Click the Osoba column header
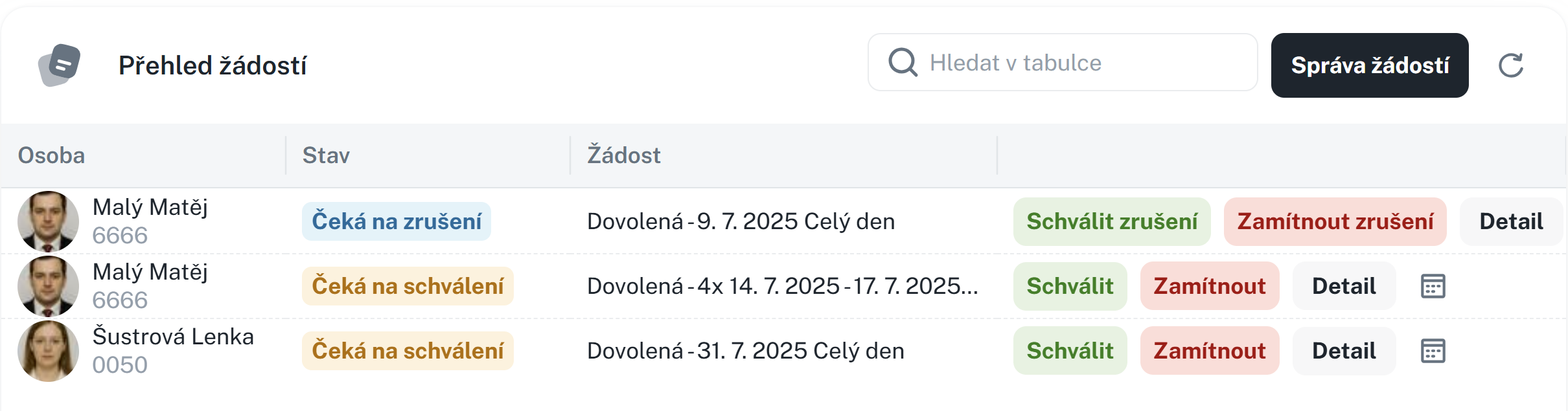1568x411 pixels. coord(51,155)
